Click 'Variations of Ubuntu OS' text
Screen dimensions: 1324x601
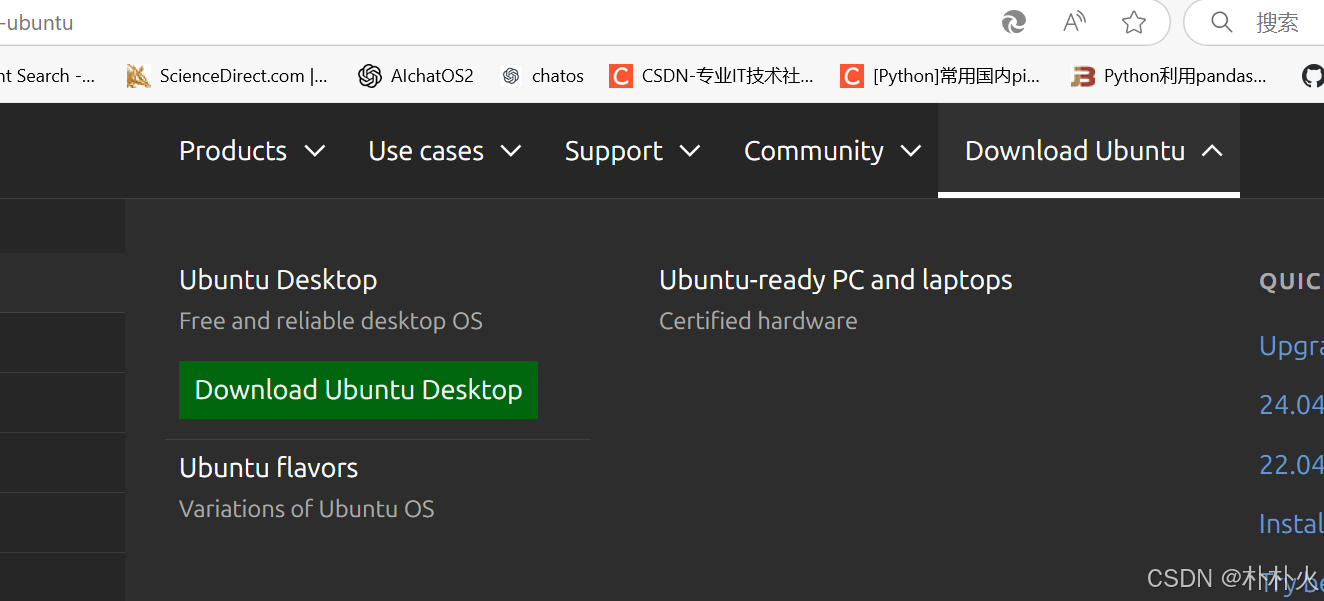pos(307,509)
